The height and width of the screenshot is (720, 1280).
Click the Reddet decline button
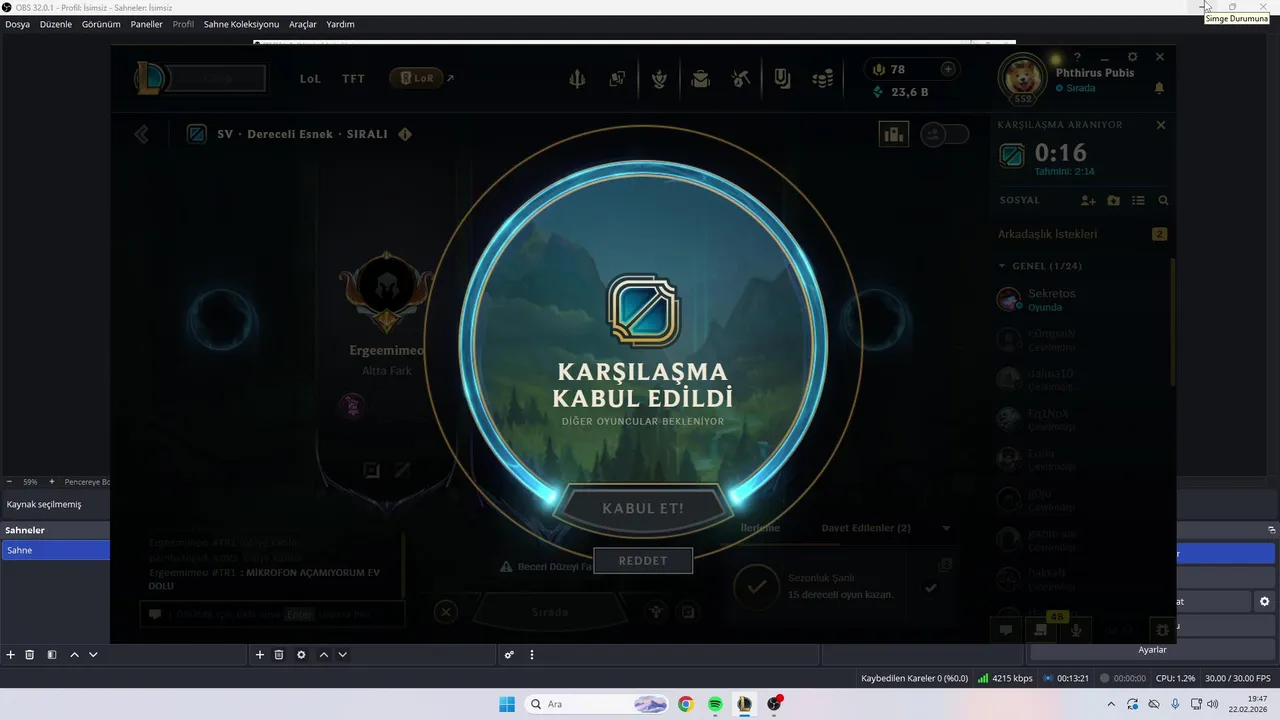[643, 561]
